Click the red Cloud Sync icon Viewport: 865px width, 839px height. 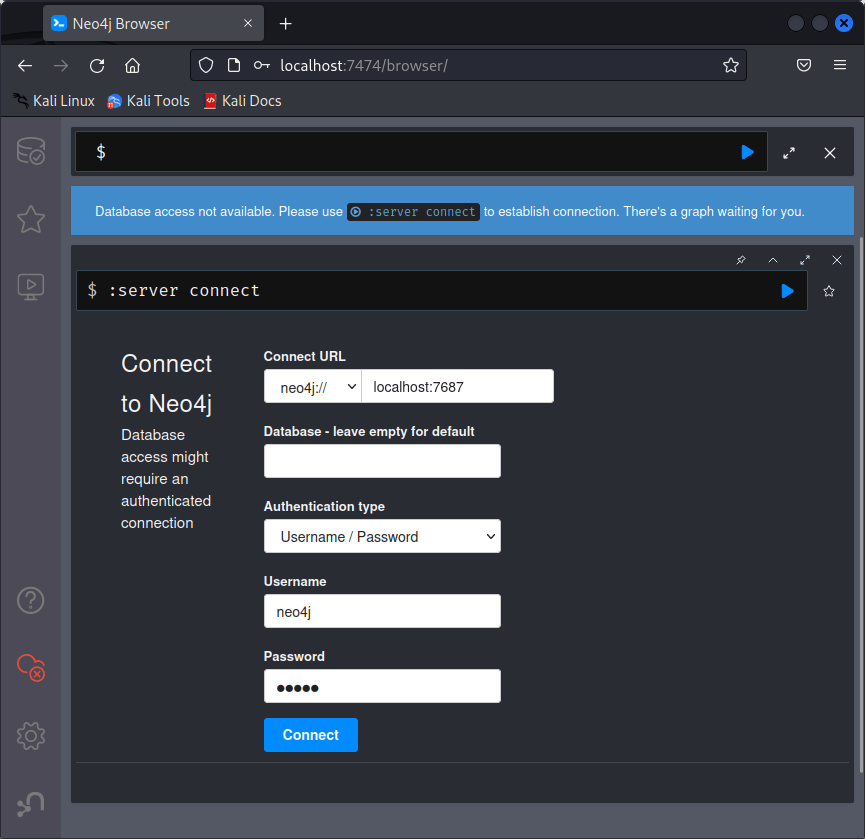(31, 667)
